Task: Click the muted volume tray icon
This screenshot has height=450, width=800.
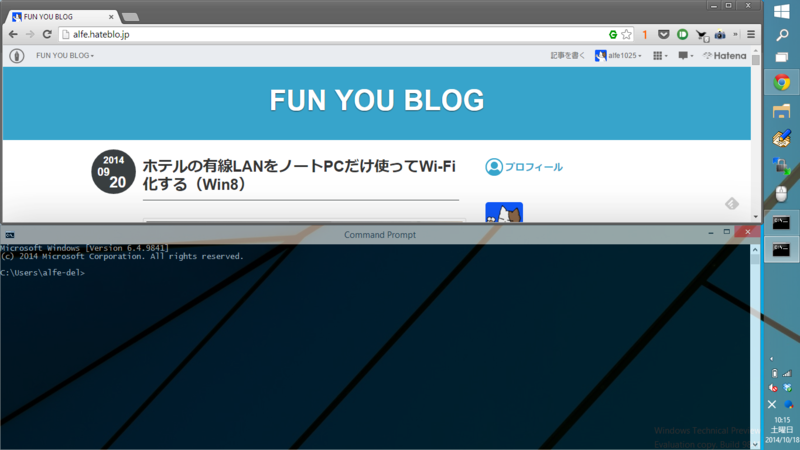Action: click(x=773, y=388)
